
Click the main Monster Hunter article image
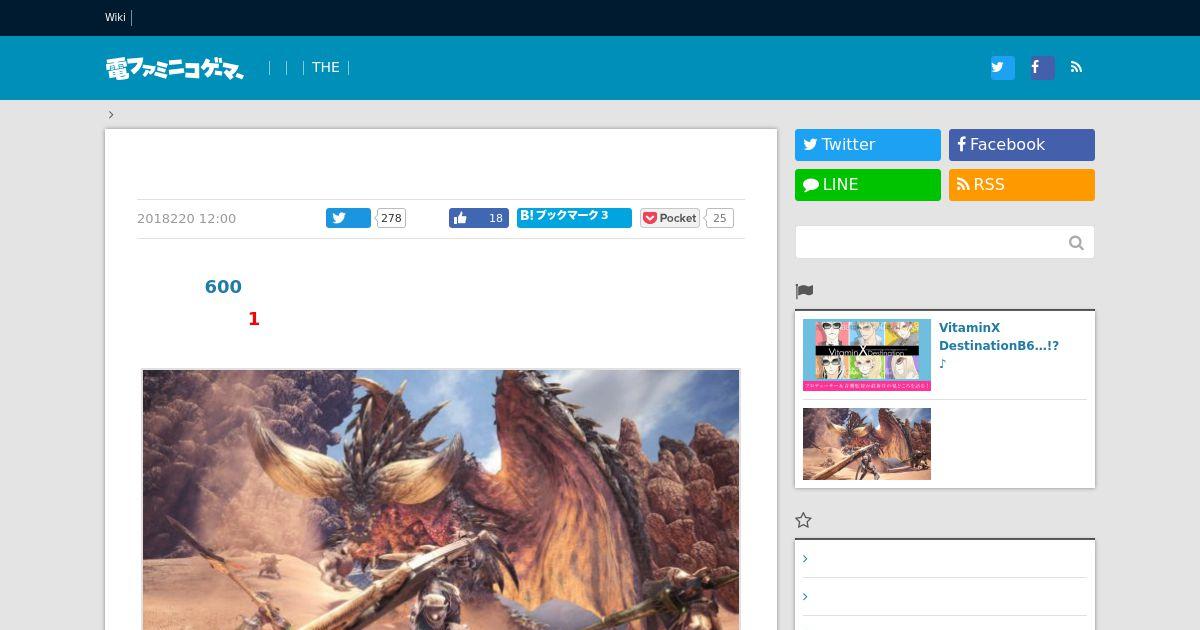pyautogui.click(x=441, y=499)
